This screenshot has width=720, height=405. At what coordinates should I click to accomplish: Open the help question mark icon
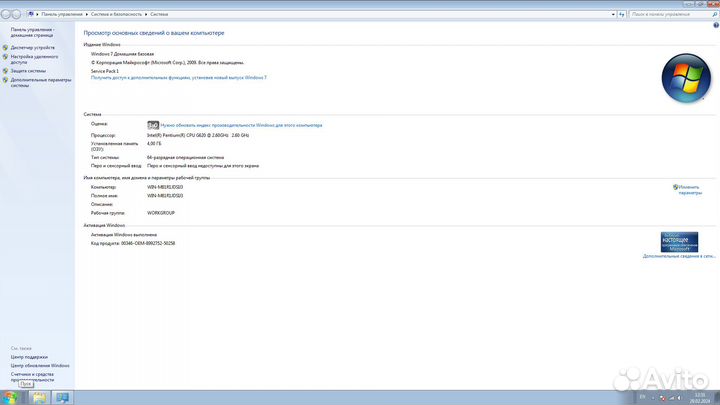tap(715, 25)
